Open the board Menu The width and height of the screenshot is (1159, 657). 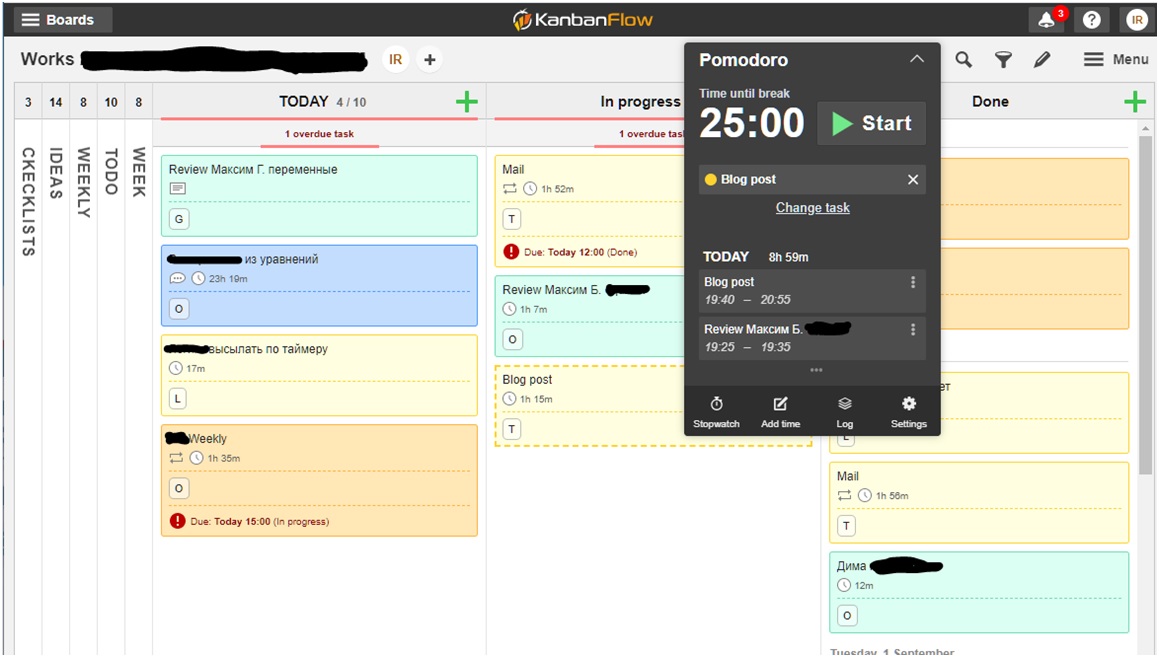pos(1116,59)
